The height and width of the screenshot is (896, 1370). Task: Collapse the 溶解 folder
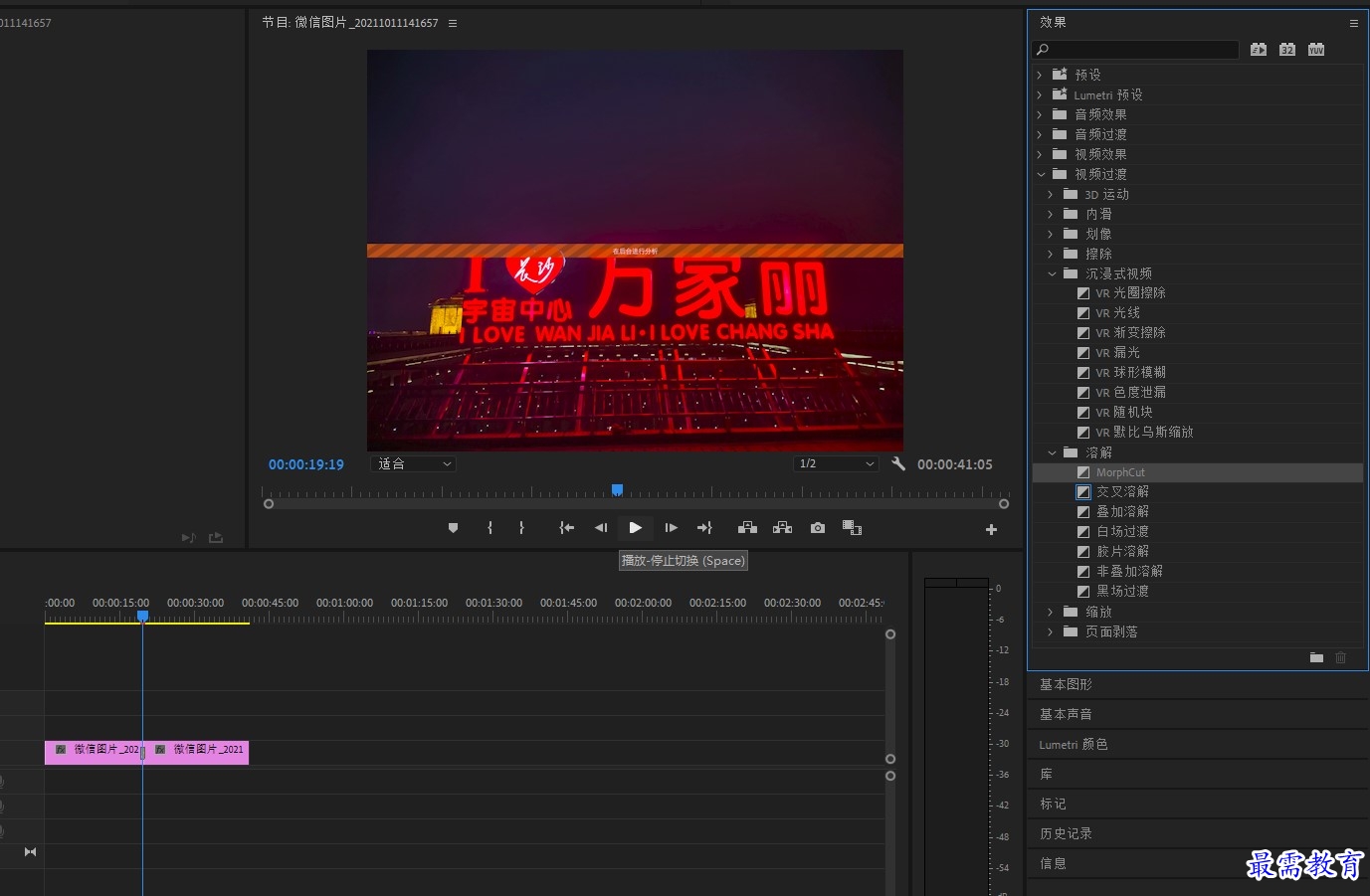pos(1052,452)
